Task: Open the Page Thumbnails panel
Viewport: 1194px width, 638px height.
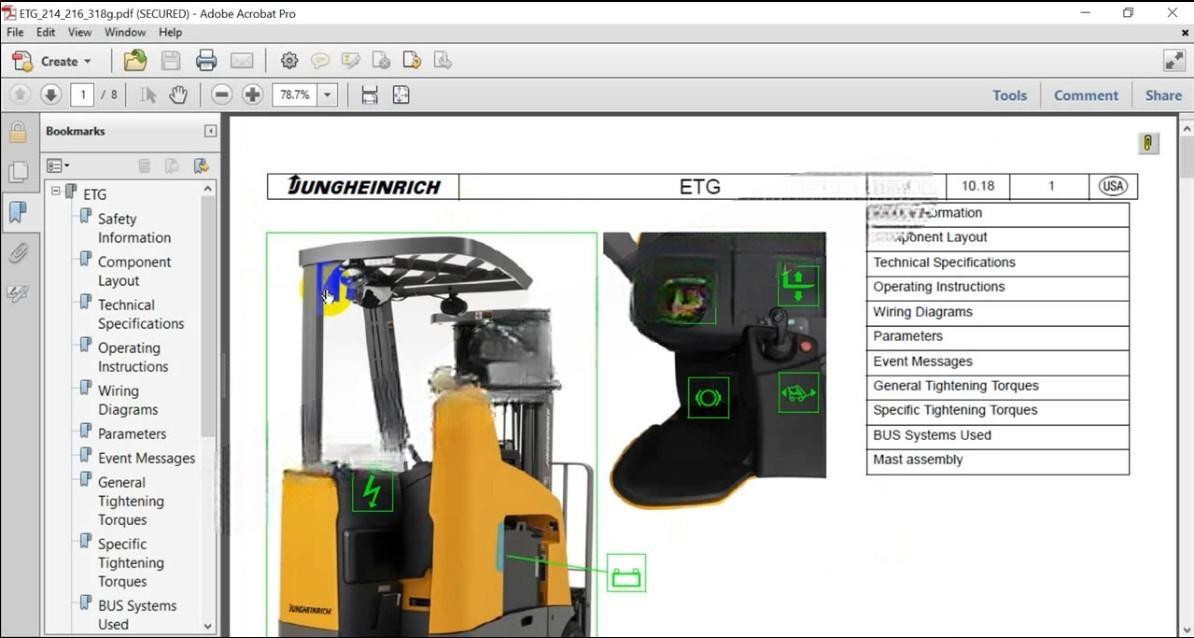Action: point(18,172)
